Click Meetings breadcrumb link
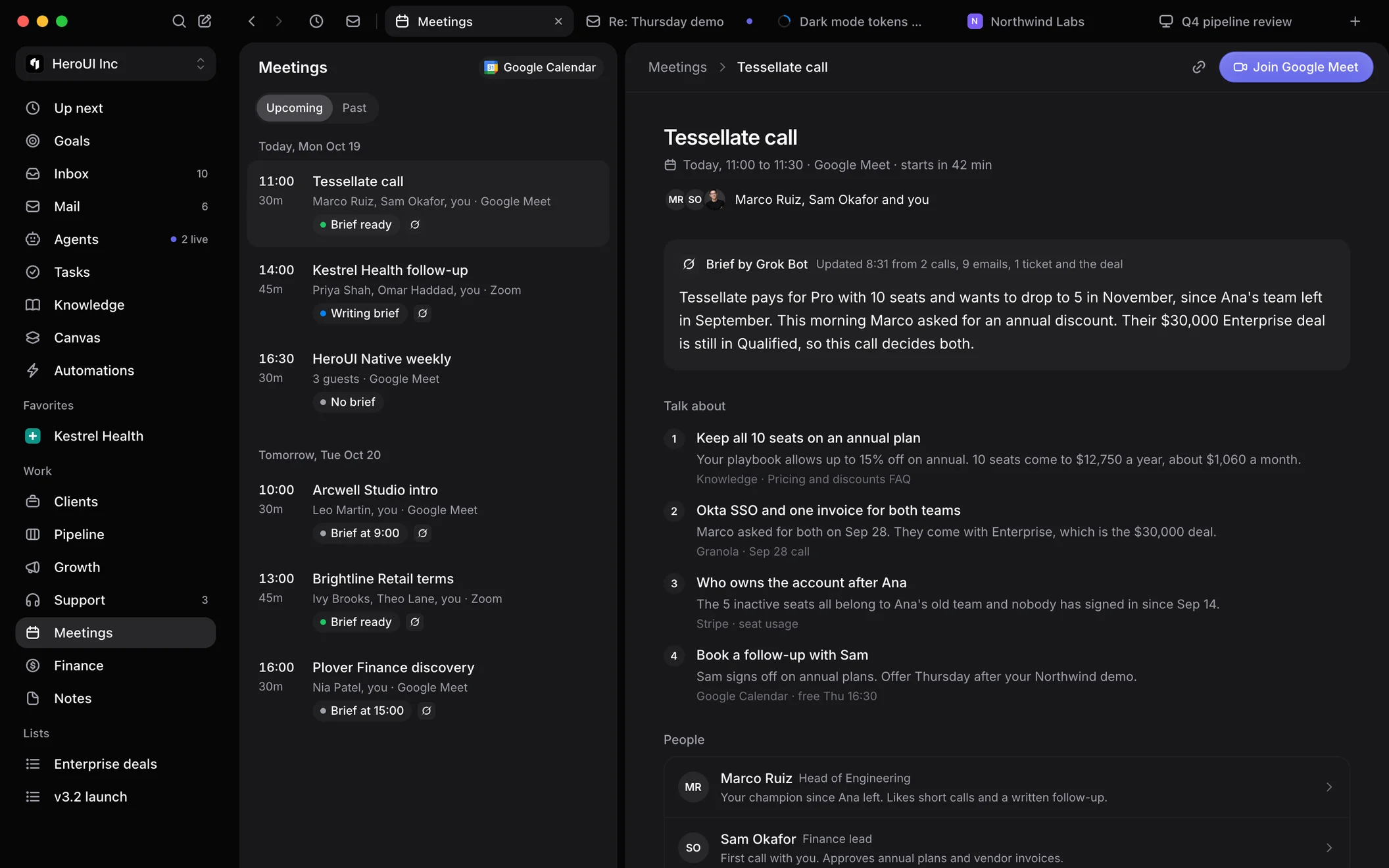 (x=677, y=67)
